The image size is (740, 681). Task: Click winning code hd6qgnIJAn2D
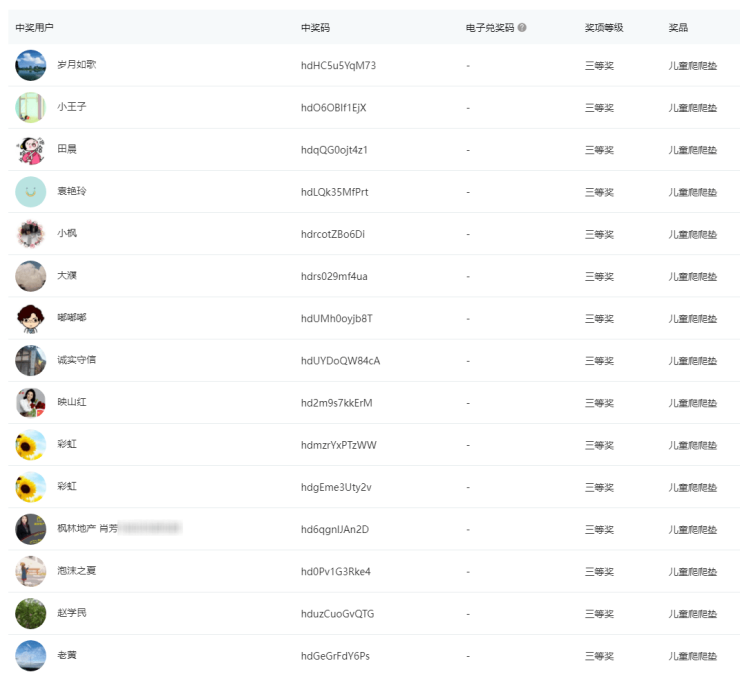click(x=335, y=530)
